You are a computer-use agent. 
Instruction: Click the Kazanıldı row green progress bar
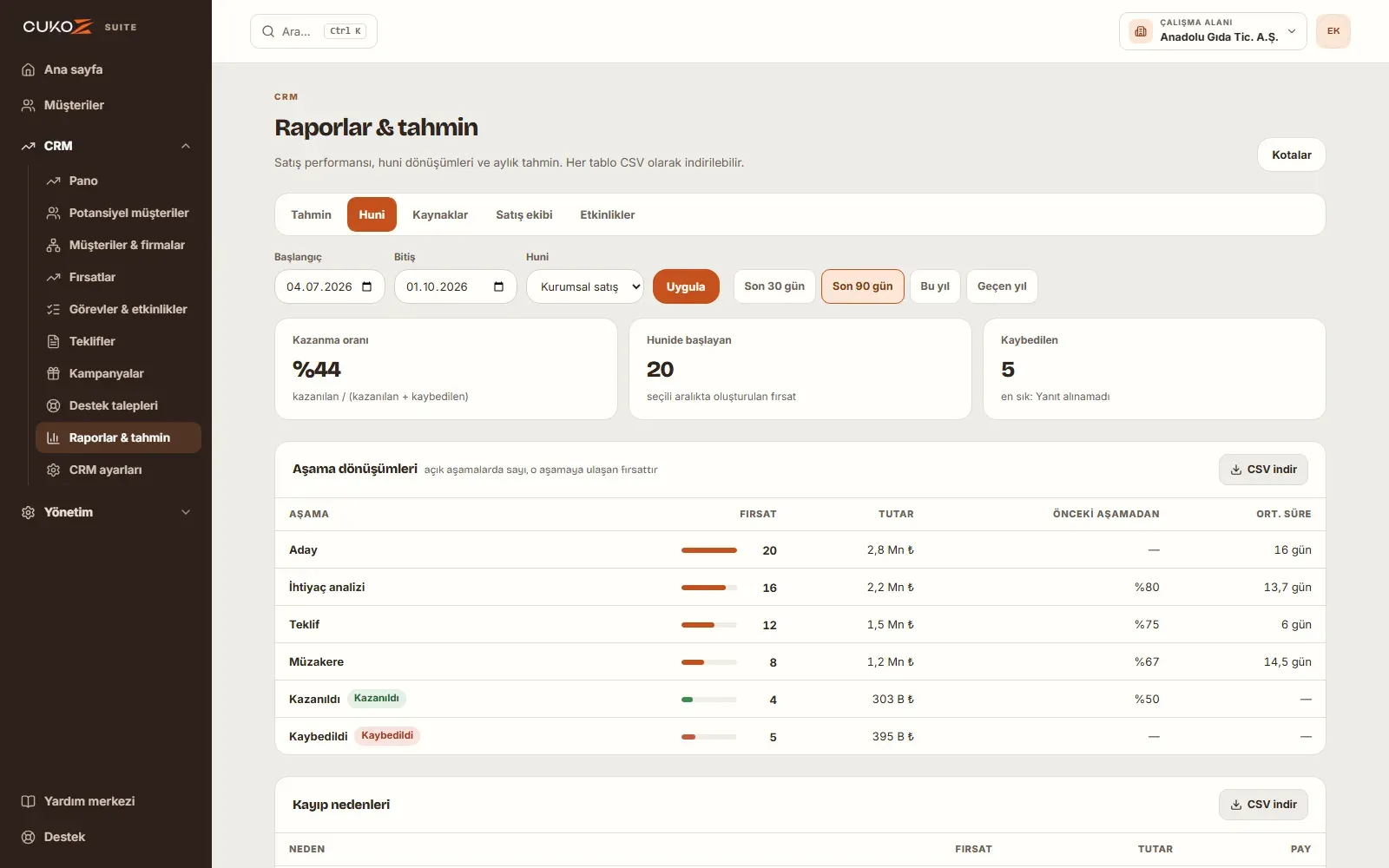(x=709, y=700)
